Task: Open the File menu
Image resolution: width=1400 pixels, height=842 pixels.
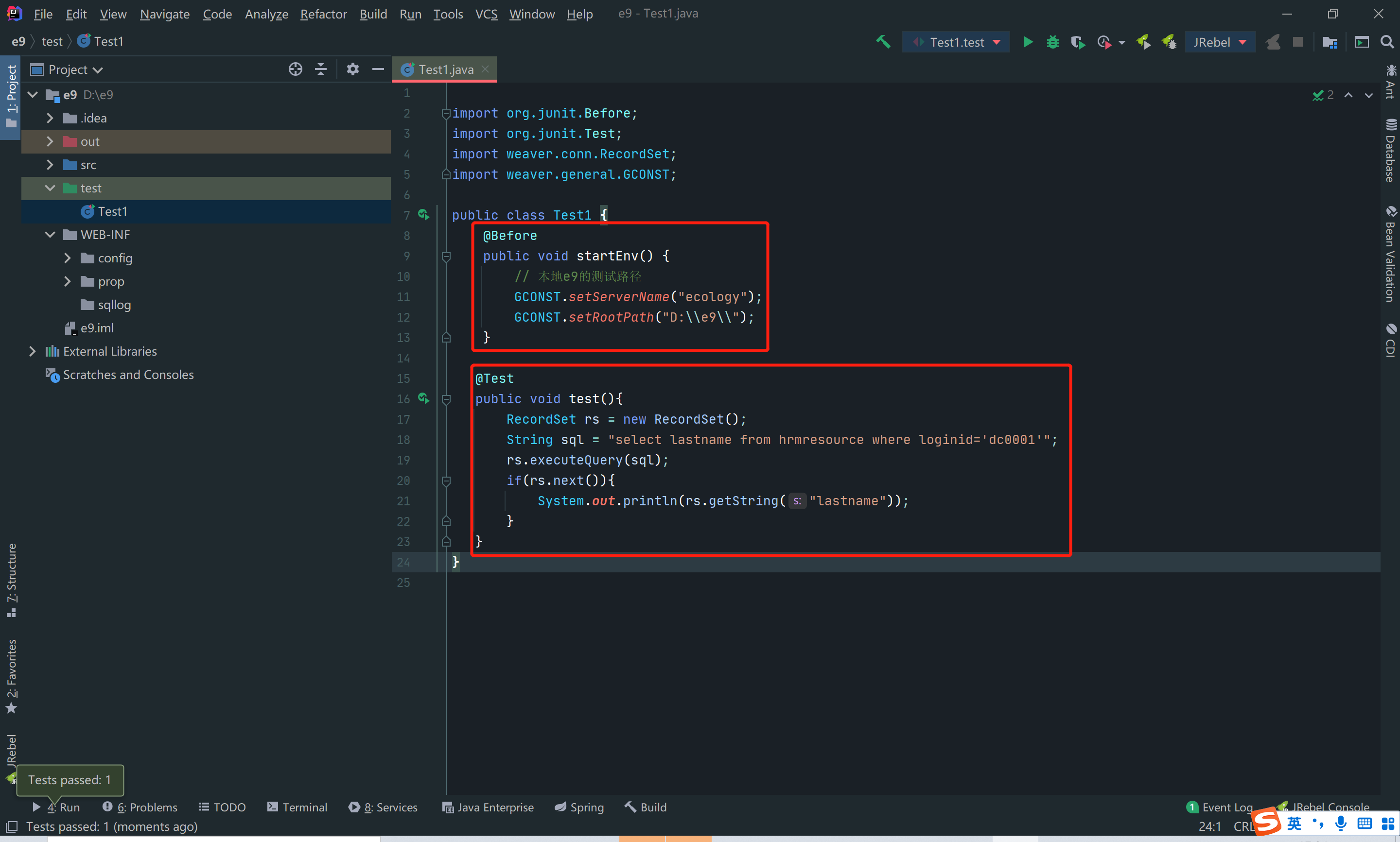Action: coord(43,14)
